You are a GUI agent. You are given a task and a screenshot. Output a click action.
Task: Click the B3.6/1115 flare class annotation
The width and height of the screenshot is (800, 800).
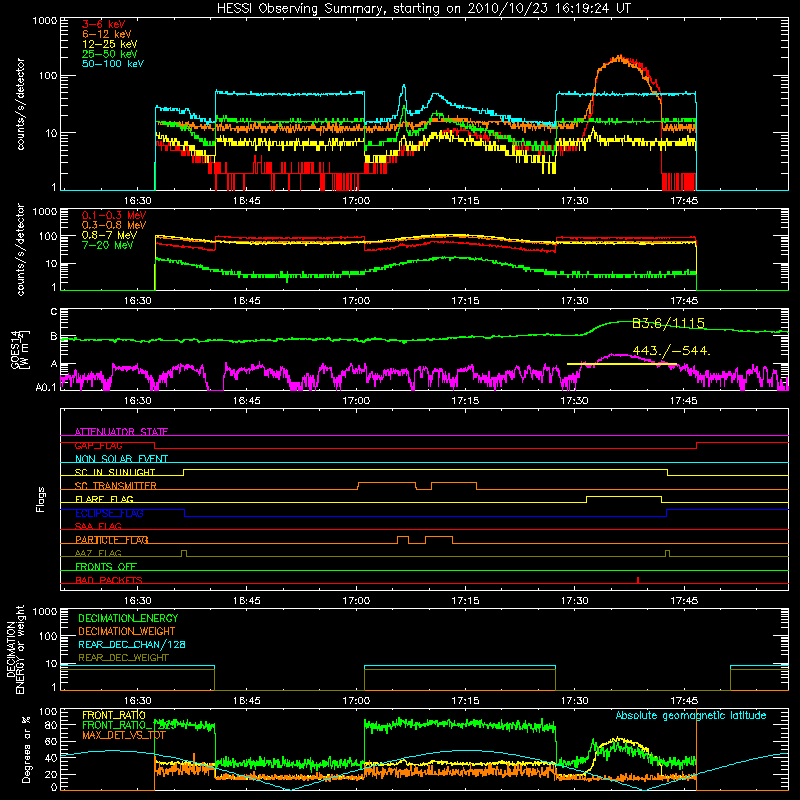point(668,323)
